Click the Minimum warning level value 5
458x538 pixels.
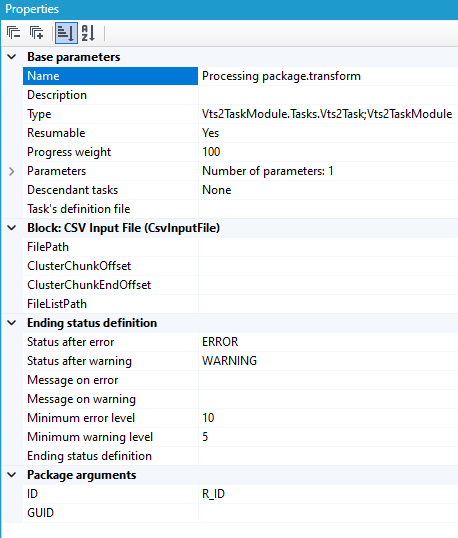[205, 437]
